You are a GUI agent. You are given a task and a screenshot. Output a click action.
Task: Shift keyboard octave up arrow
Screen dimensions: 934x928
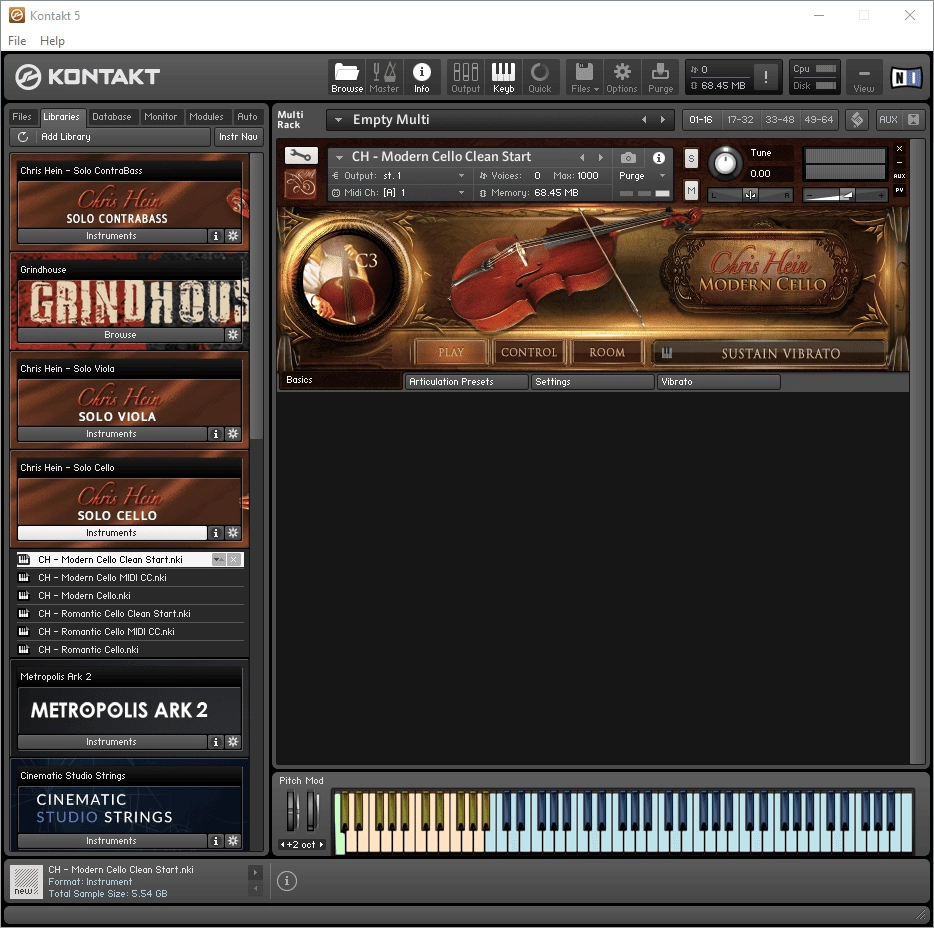click(321, 844)
